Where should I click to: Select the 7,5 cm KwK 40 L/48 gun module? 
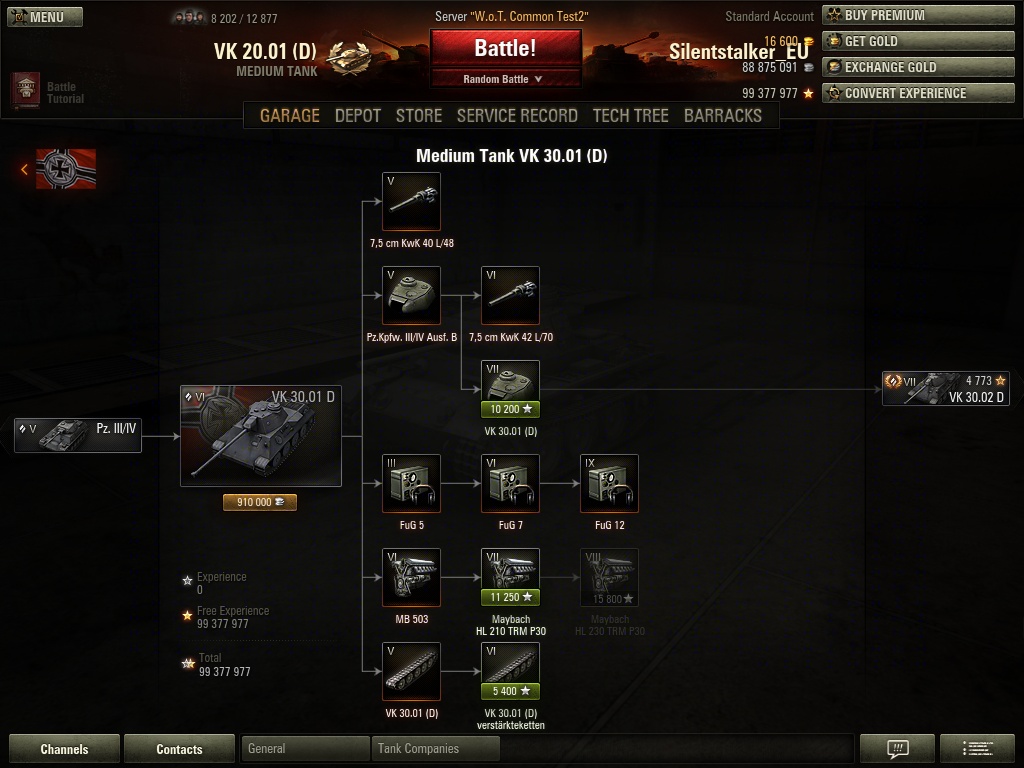411,201
